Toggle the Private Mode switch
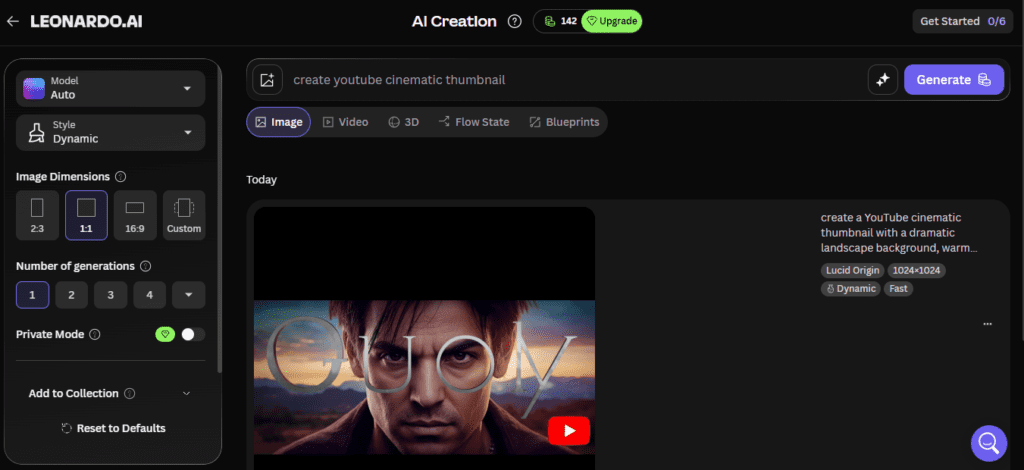The height and width of the screenshot is (470, 1024). coord(193,334)
